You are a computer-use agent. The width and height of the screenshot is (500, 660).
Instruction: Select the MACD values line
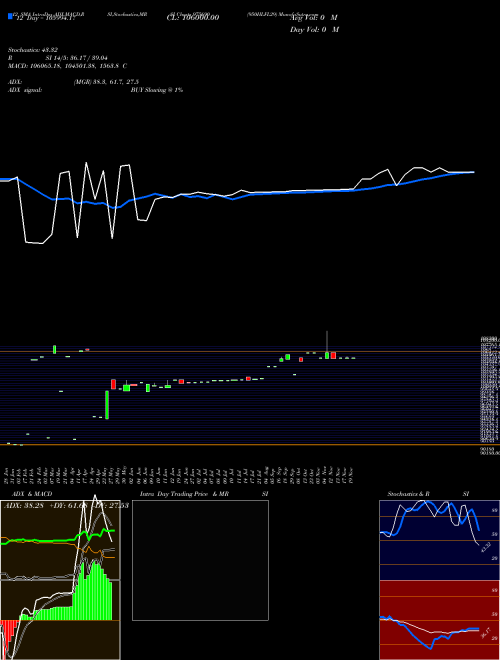click(67, 66)
